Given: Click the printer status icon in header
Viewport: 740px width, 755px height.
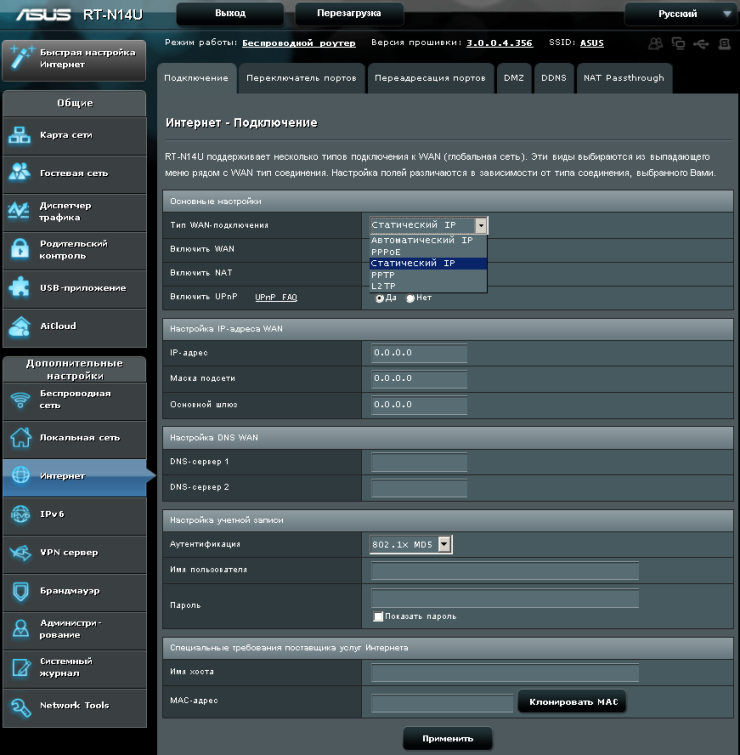Looking at the screenshot, I should pos(725,44).
